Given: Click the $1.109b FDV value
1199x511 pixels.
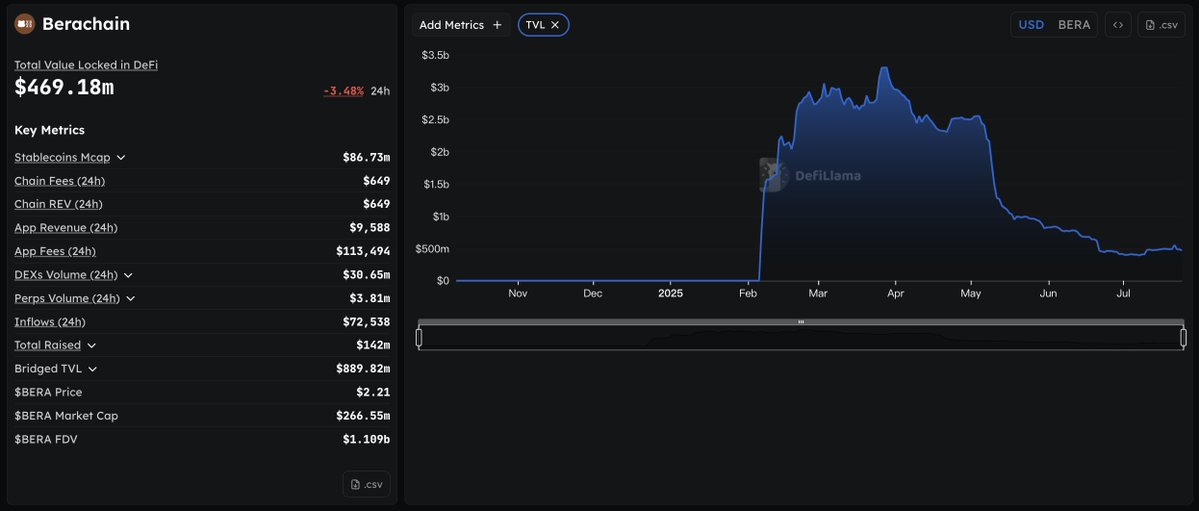Looking at the screenshot, I should 366,439.
